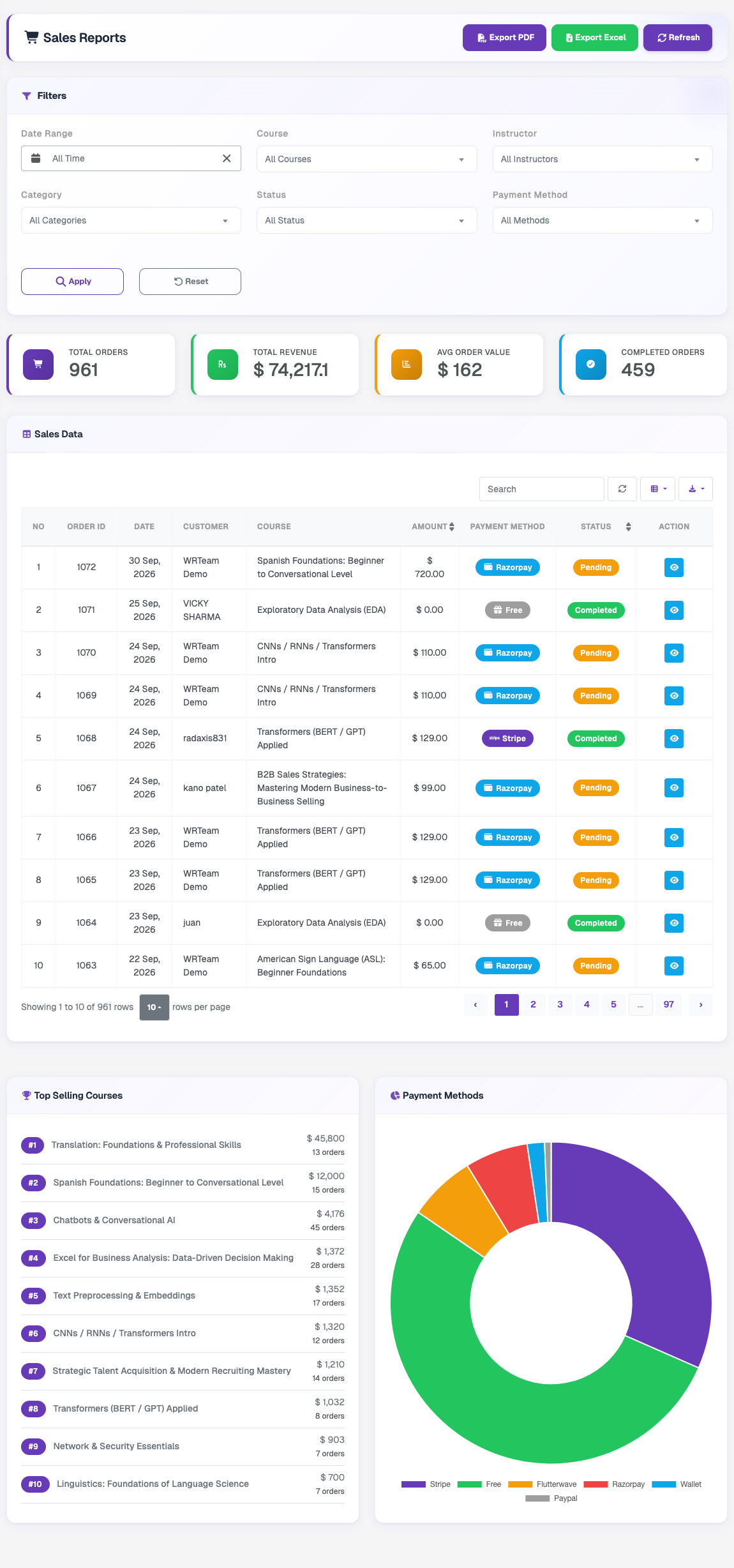Image resolution: width=734 pixels, height=1568 pixels.
Task: Go to page 3
Action: pyautogui.click(x=560, y=1005)
